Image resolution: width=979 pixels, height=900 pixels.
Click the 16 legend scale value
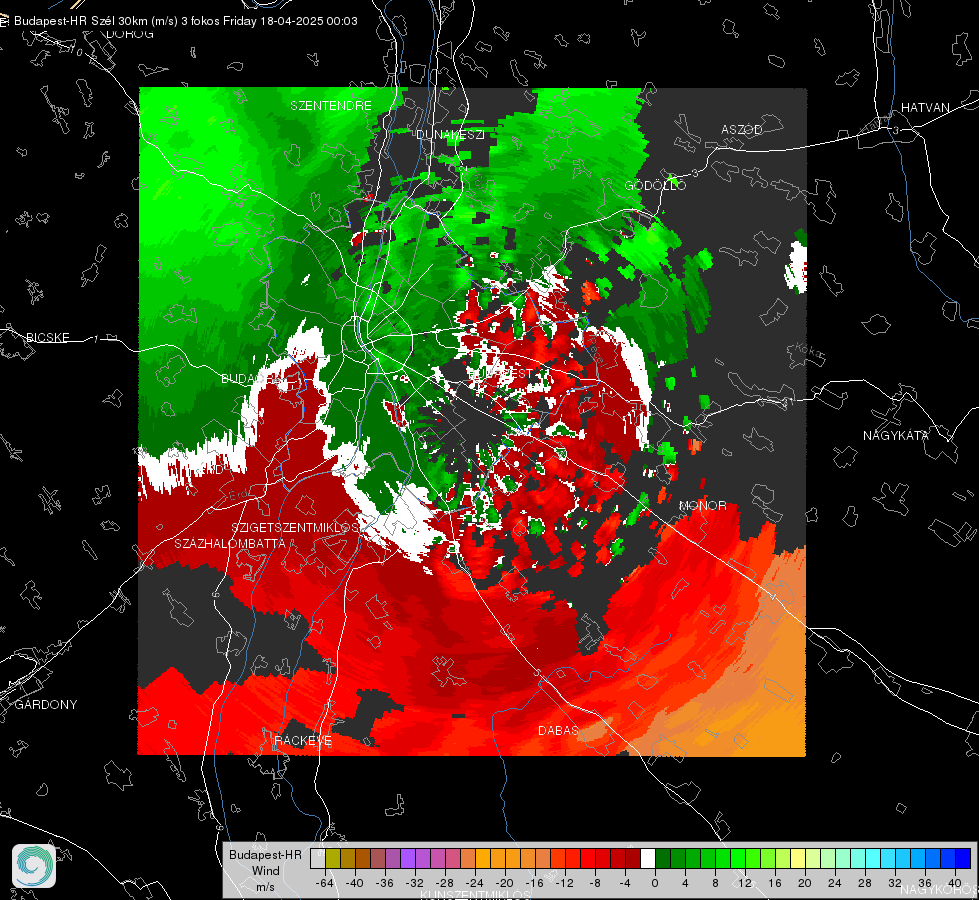pos(774,883)
